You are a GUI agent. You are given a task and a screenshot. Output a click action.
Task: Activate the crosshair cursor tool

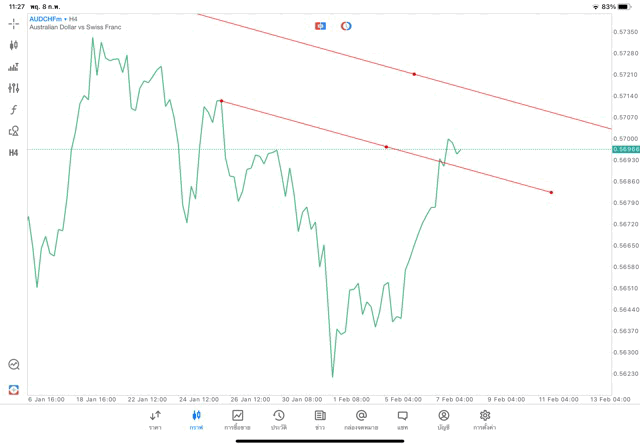tap(14, 23)
